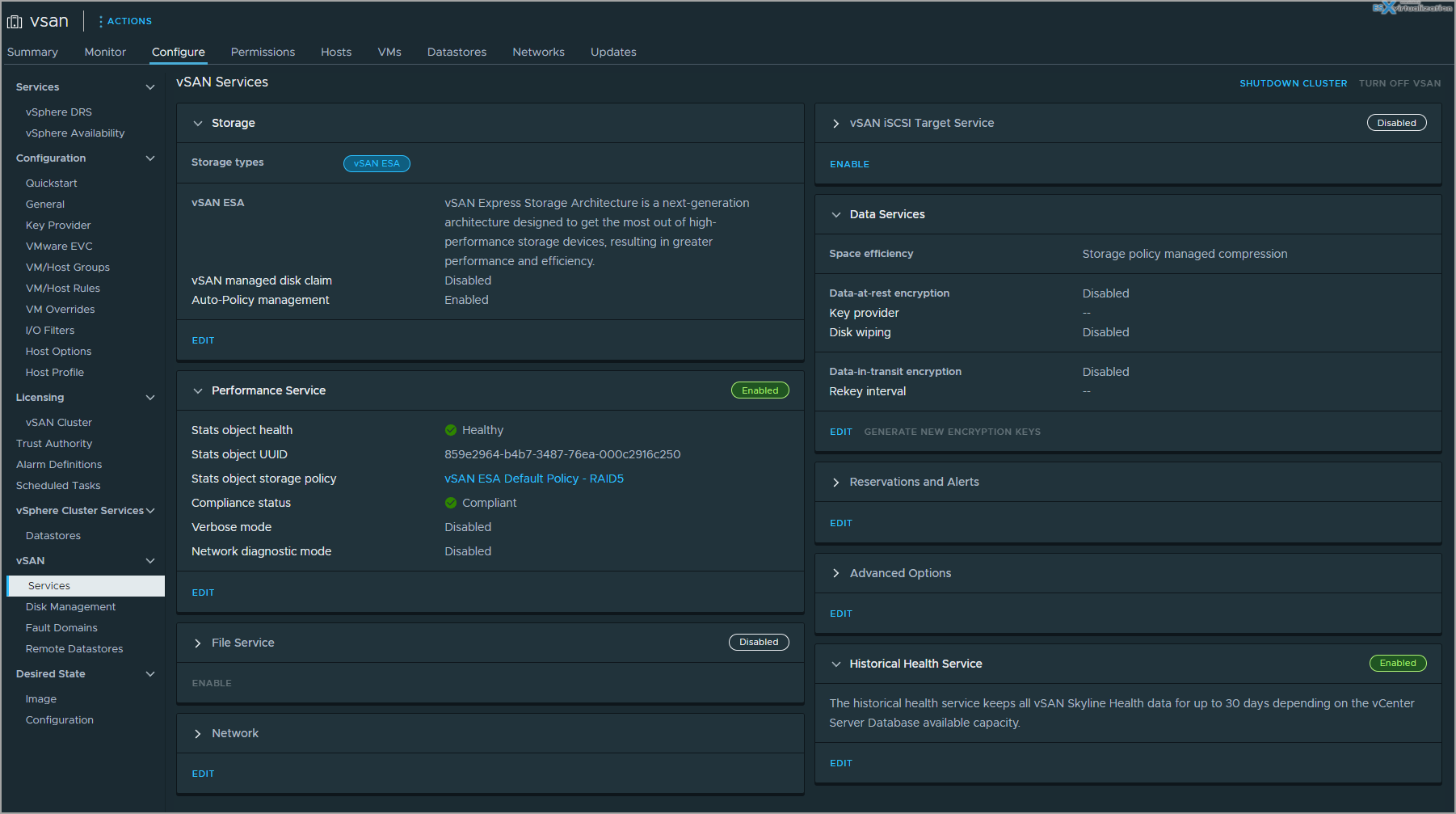This screenshot has height=814, width=1456.
Task: Enable the vSAN iSCSI Target Service
Action: (849, 164)
